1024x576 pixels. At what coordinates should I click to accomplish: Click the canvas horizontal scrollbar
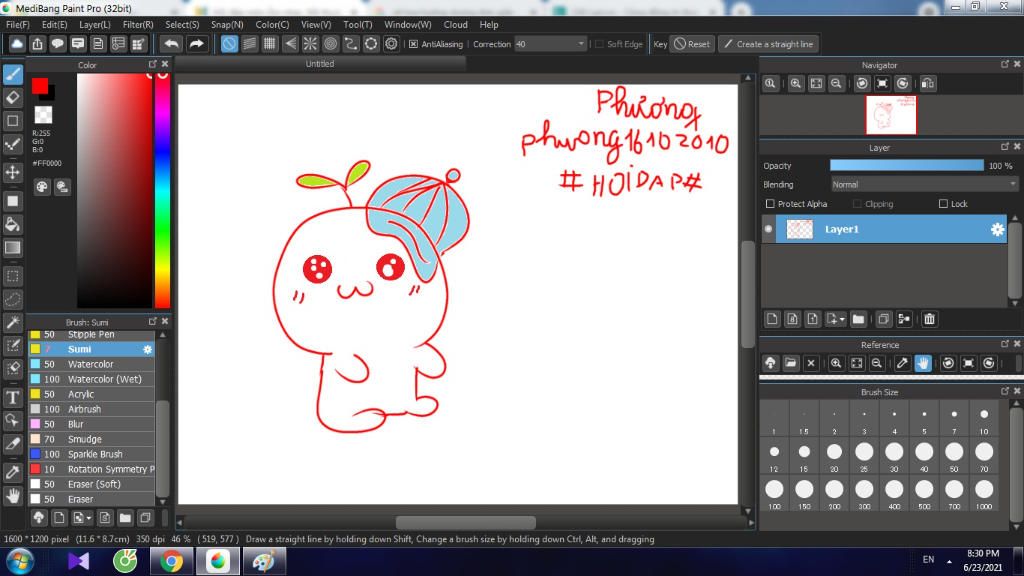466,522
